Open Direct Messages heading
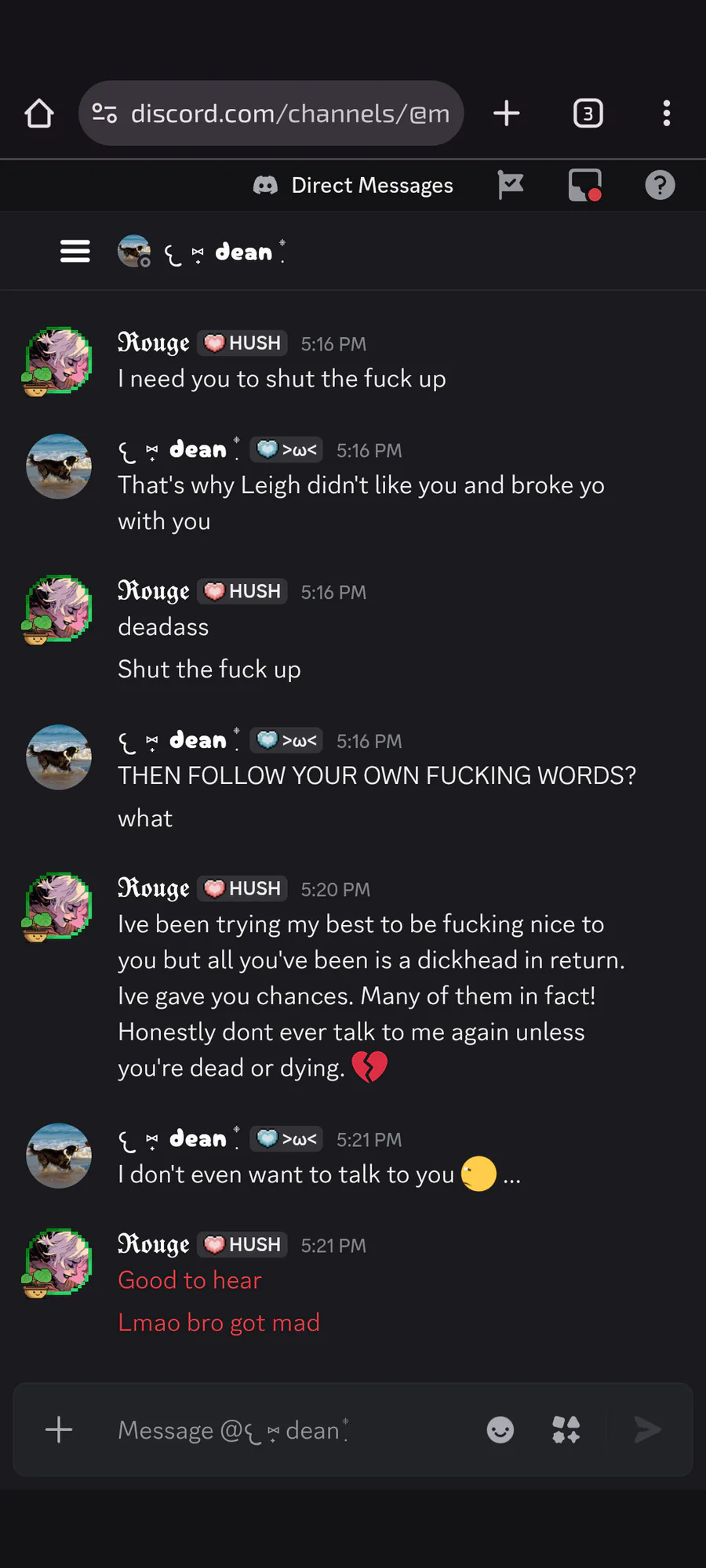The height and width of the screenshot is (1568, 706). (x=372, y=186)
